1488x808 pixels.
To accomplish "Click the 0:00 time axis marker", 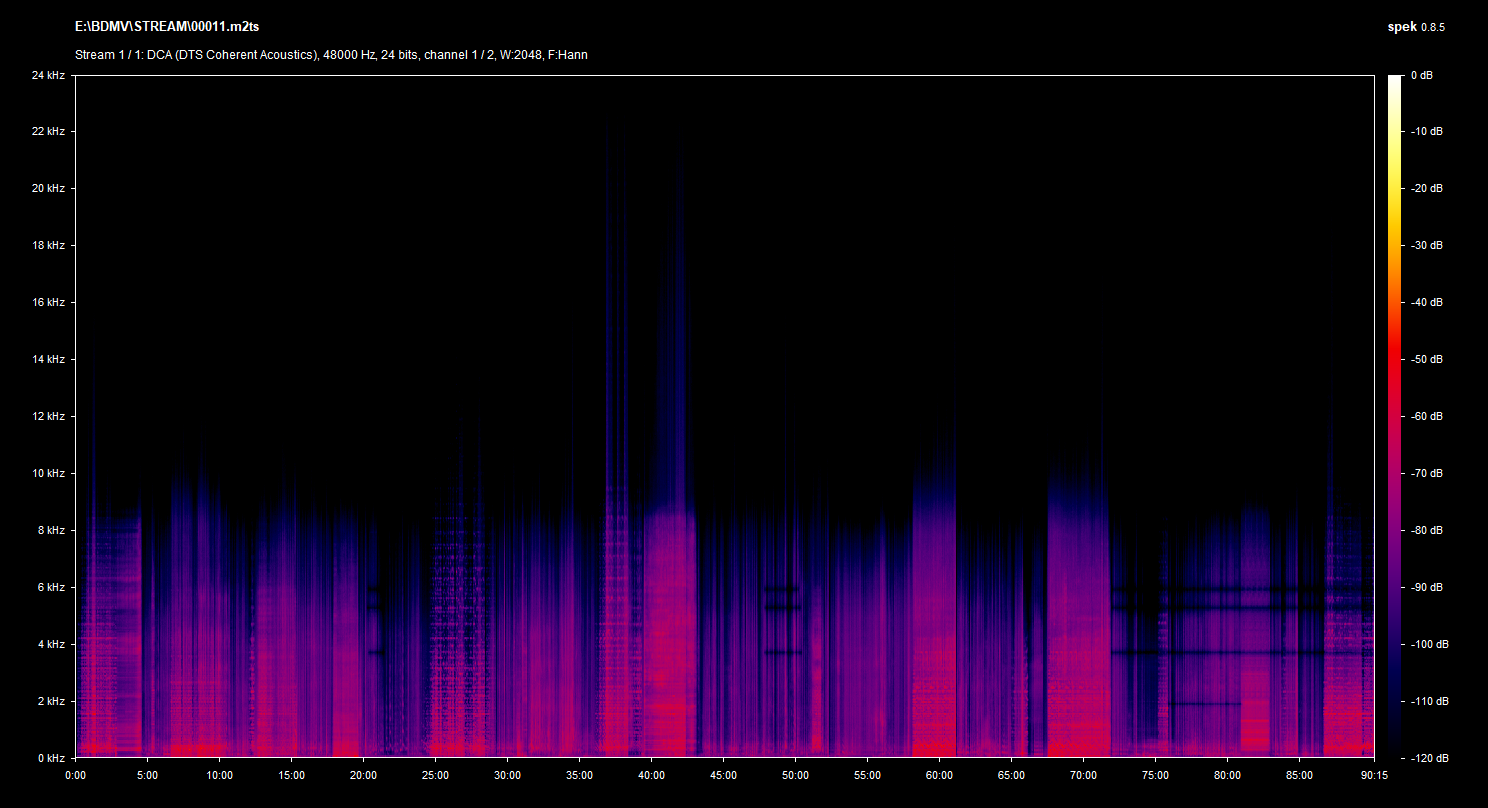I will [76, 775].
